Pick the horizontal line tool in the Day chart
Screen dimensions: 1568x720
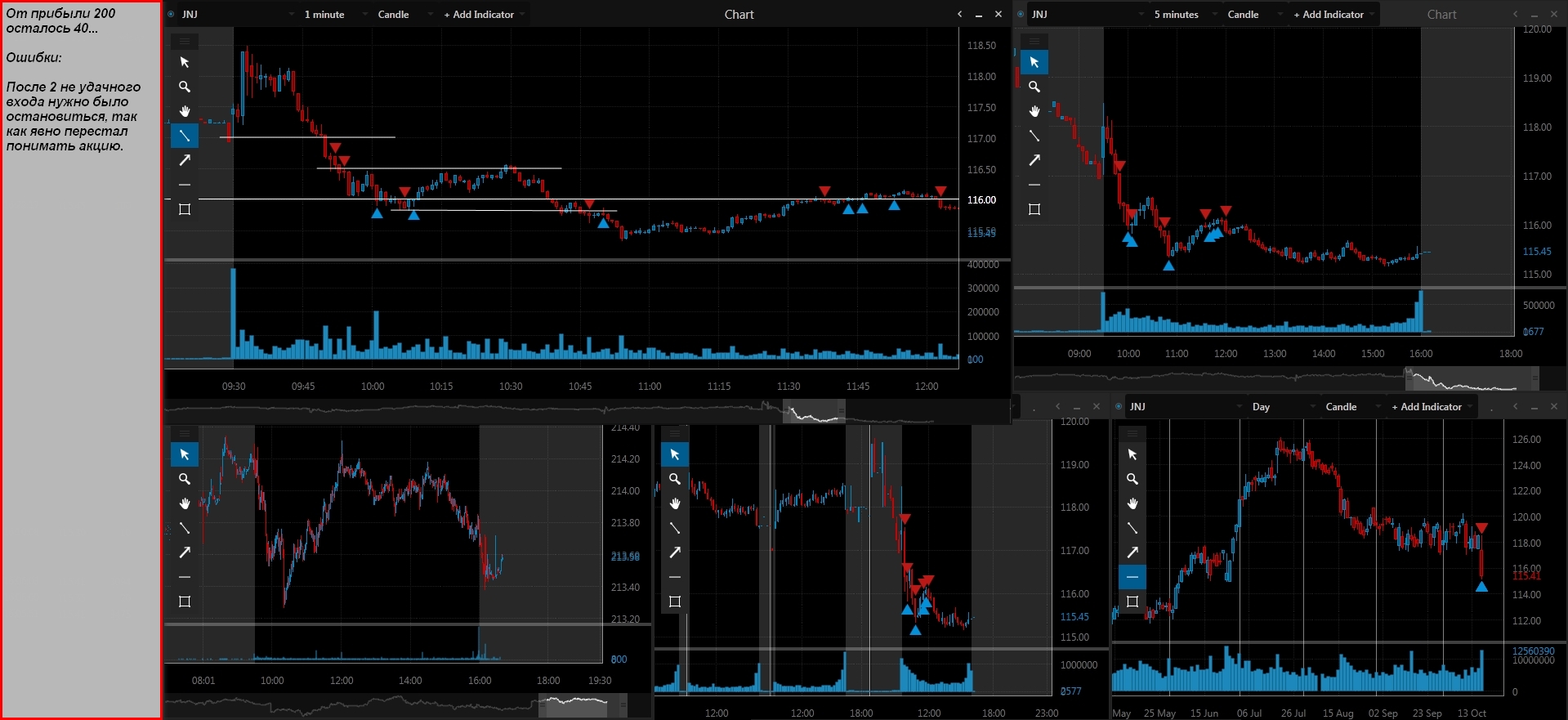[x=1132, y=577]
